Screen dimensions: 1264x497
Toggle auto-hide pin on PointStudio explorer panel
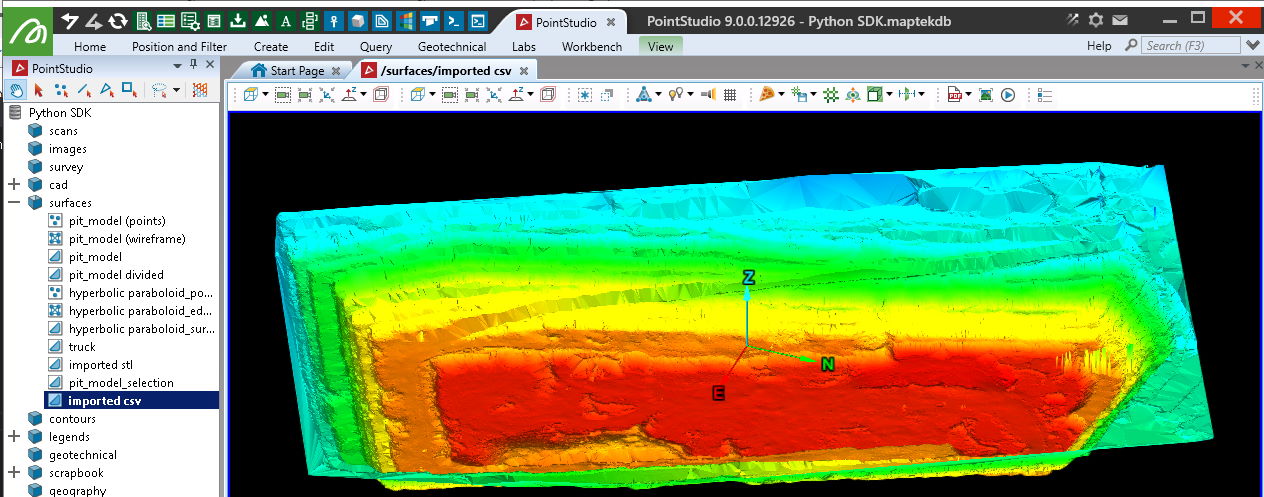(194, 65)
